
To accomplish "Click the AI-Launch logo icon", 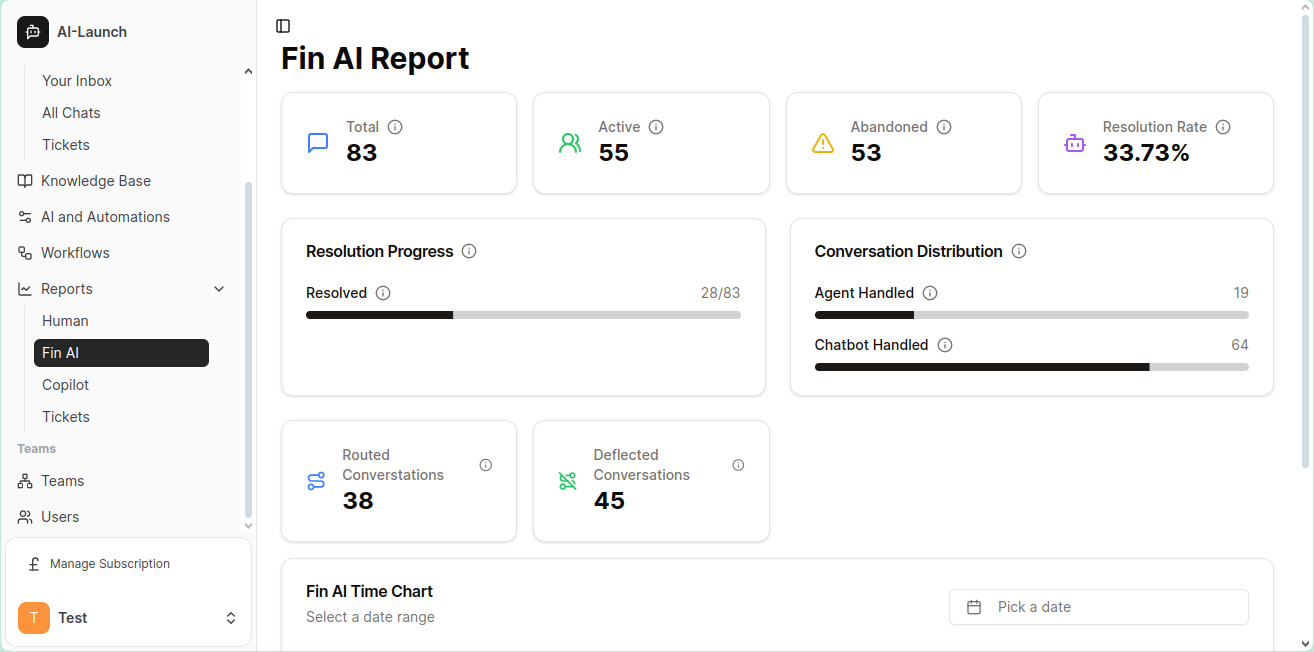I will point(33,32).
